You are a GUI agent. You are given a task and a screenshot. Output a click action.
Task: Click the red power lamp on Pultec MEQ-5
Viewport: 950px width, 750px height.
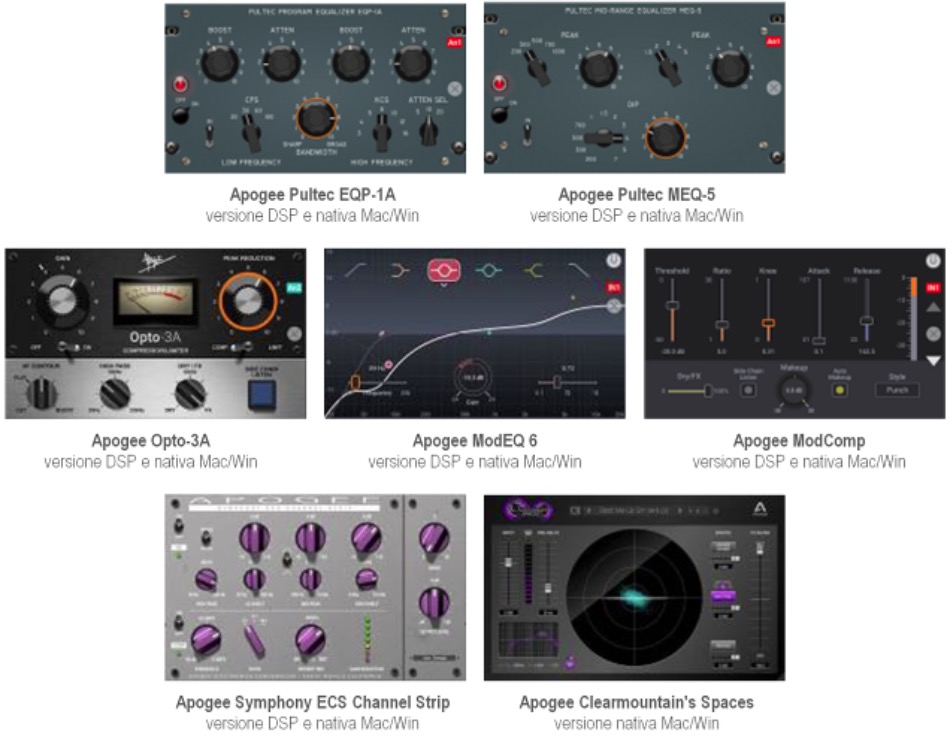(x=499, y=83)
